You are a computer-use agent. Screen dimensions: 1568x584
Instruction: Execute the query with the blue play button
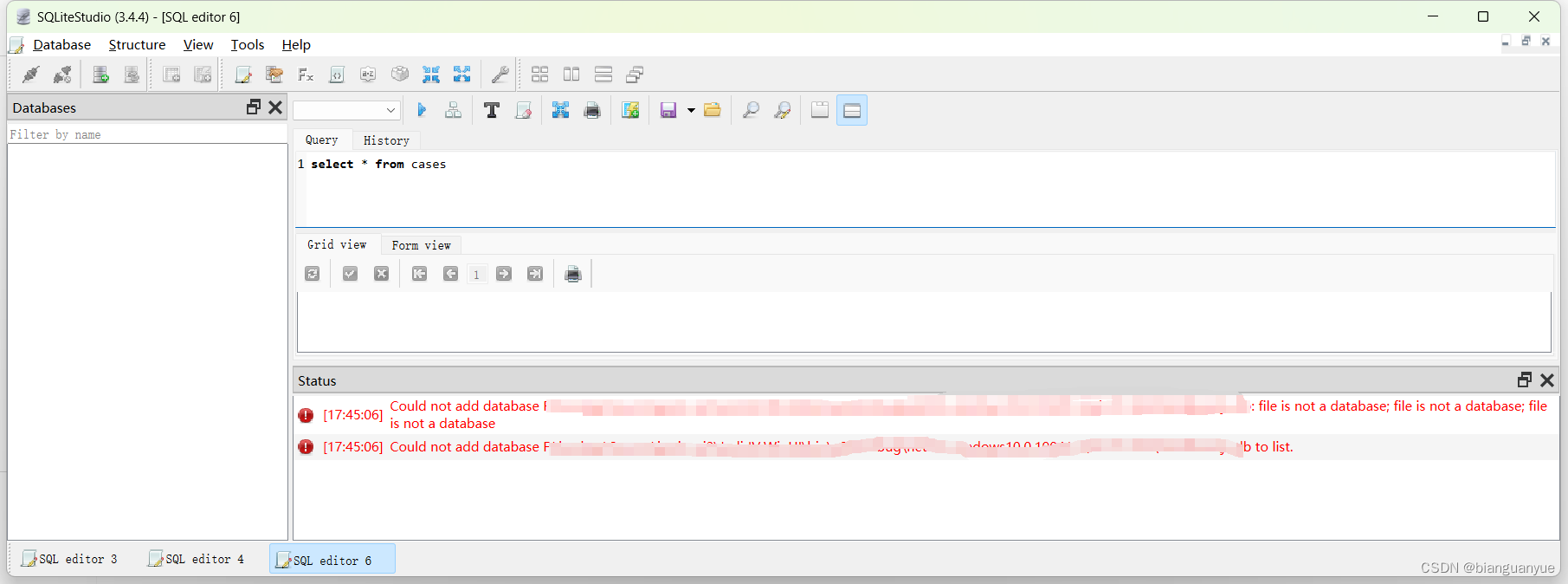click(x=422, y=110)
